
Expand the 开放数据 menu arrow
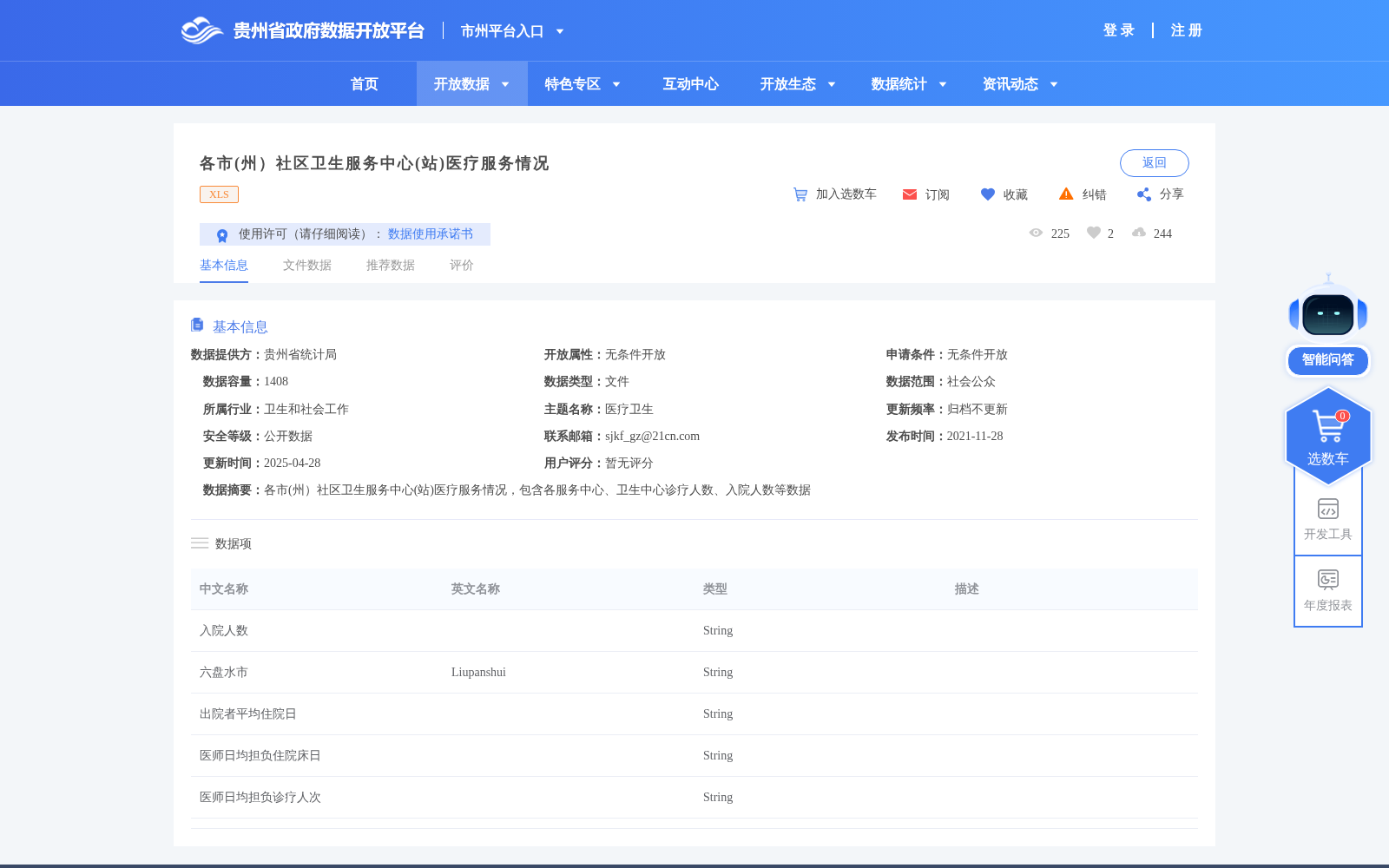tap(505, 84)
